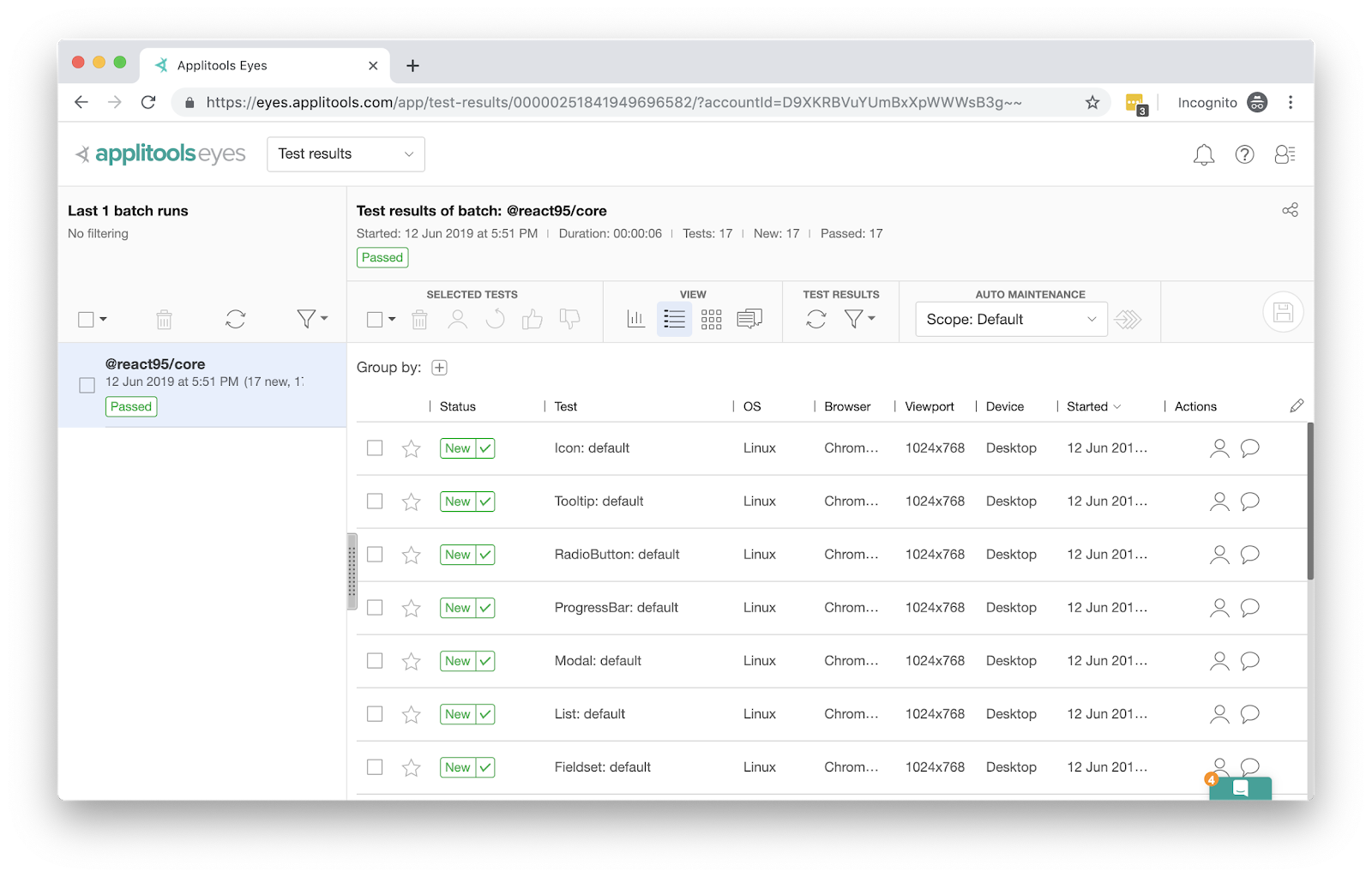Open the batch list filter dropdown
This screenshot has height=877, width=1372.
point(312,319)
